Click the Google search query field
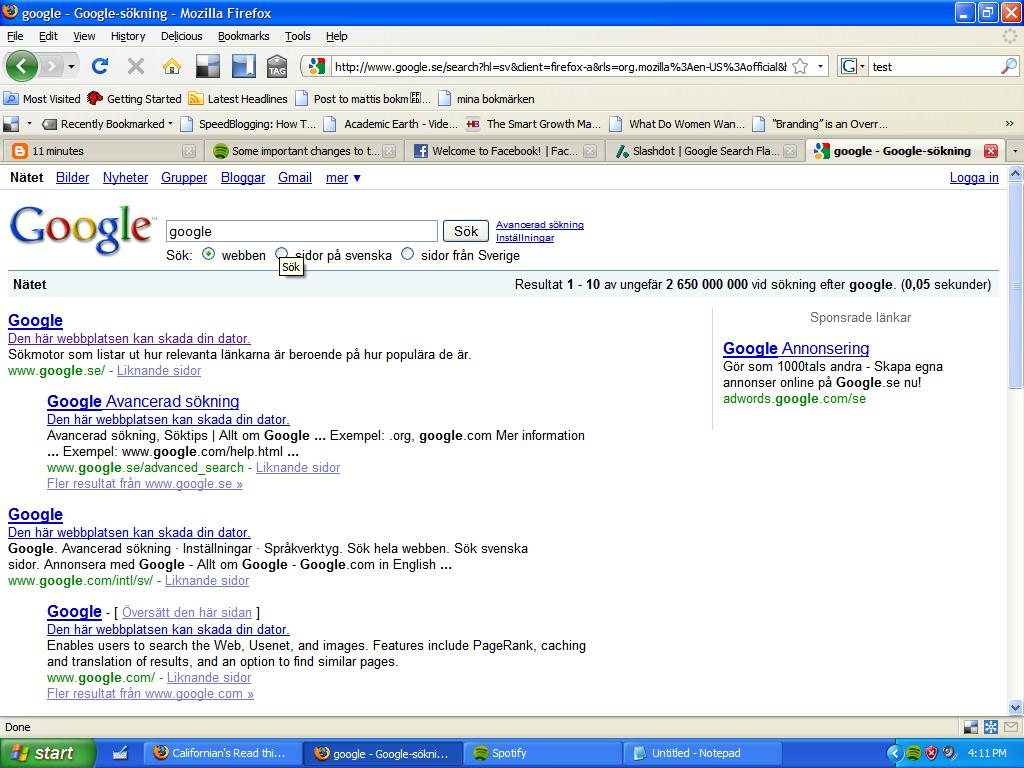The height and width of the screenshot is (768, 1024). 302,231
